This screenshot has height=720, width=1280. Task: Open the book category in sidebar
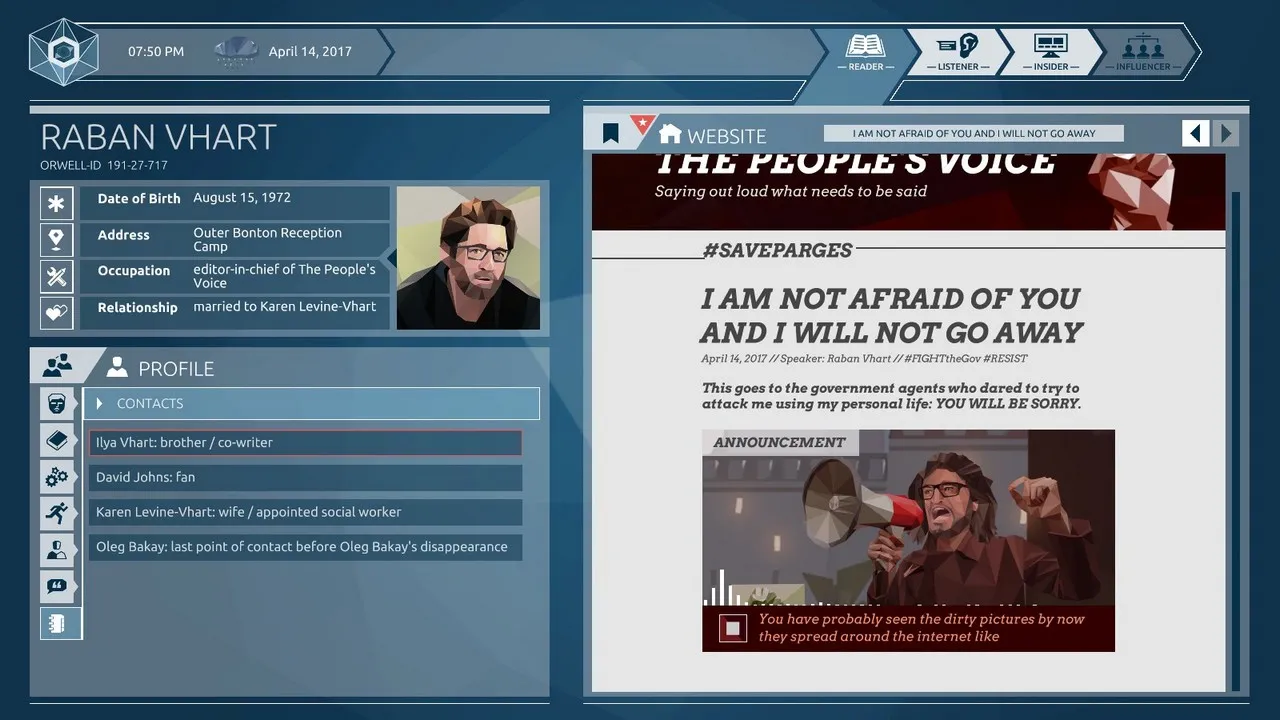point(57,440)
